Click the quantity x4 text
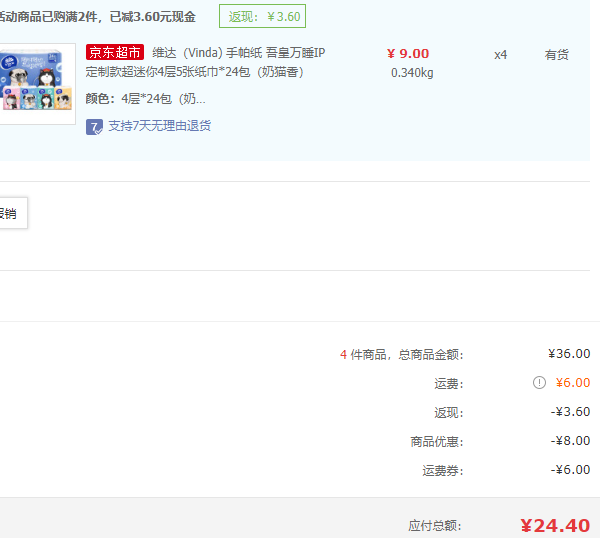The height and width of the screenshot is (538, 600). (x=501, y=55)
